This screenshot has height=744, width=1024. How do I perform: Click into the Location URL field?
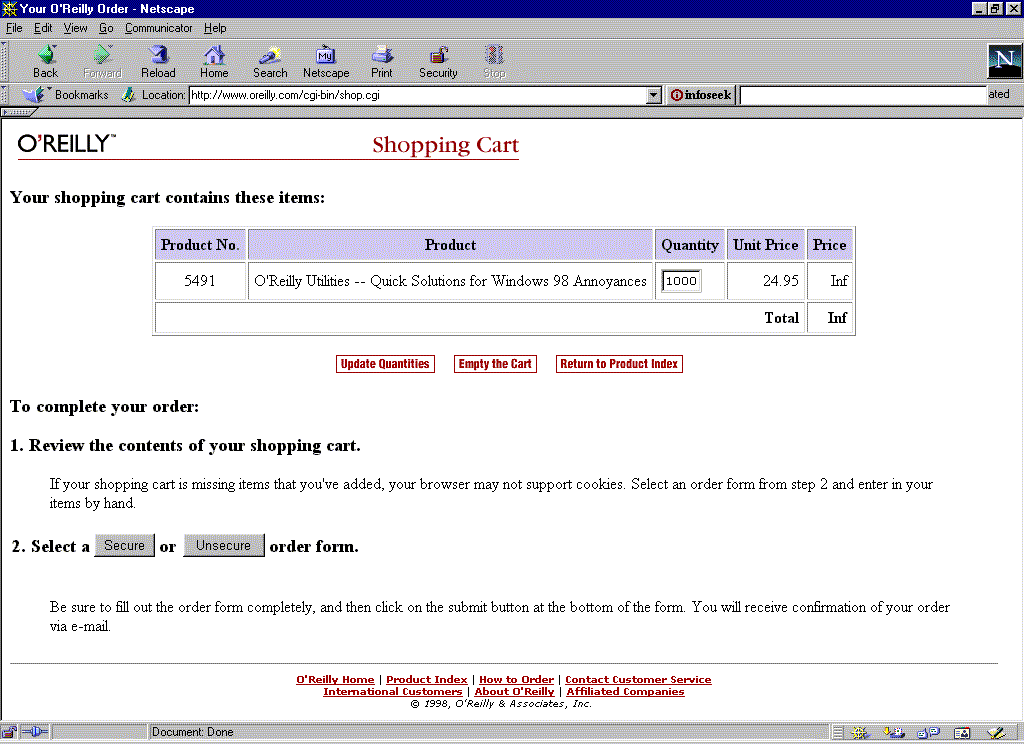click(417, 95)
